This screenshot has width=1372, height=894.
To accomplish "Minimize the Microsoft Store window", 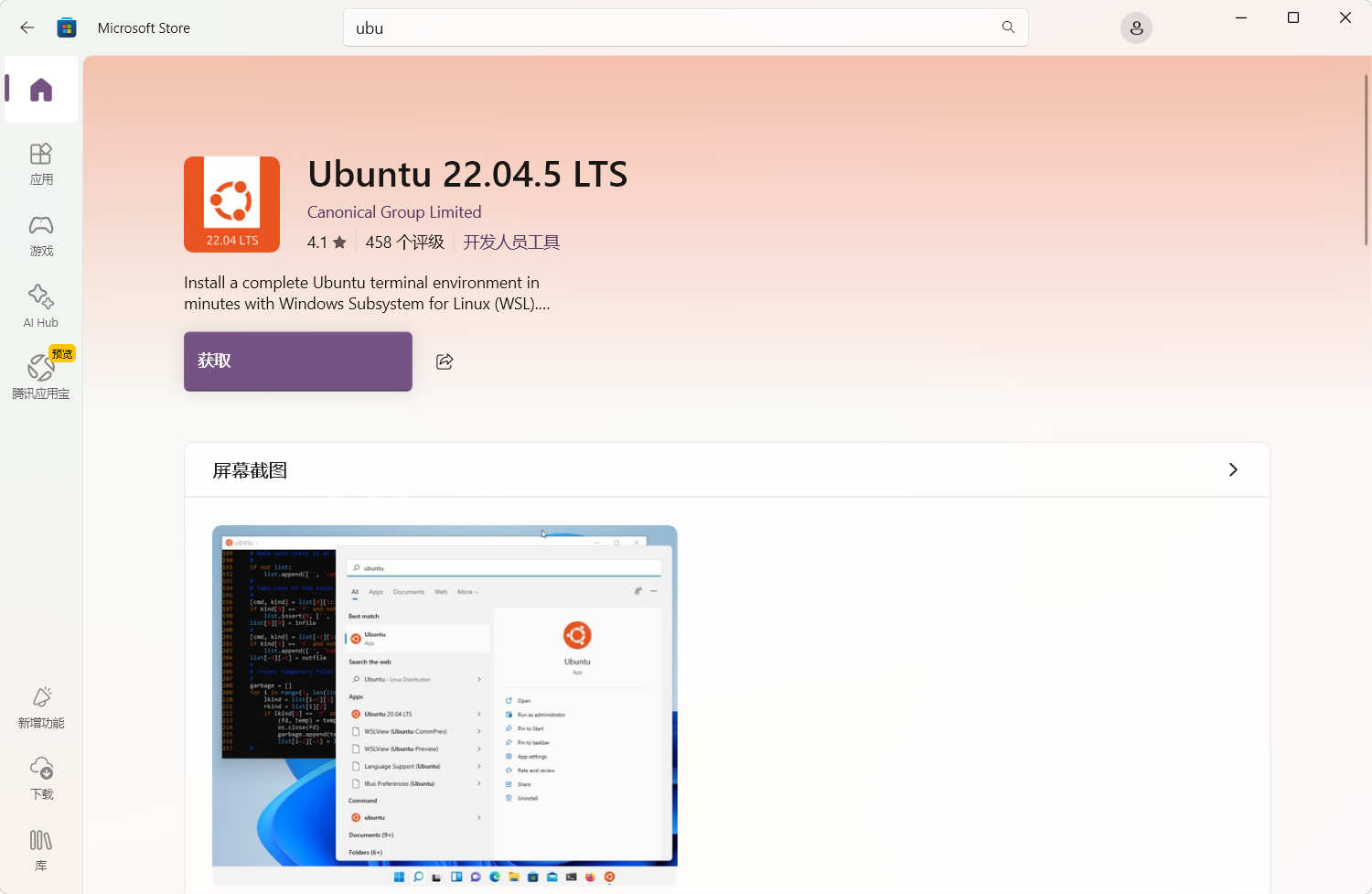I will pos(1241,17).
